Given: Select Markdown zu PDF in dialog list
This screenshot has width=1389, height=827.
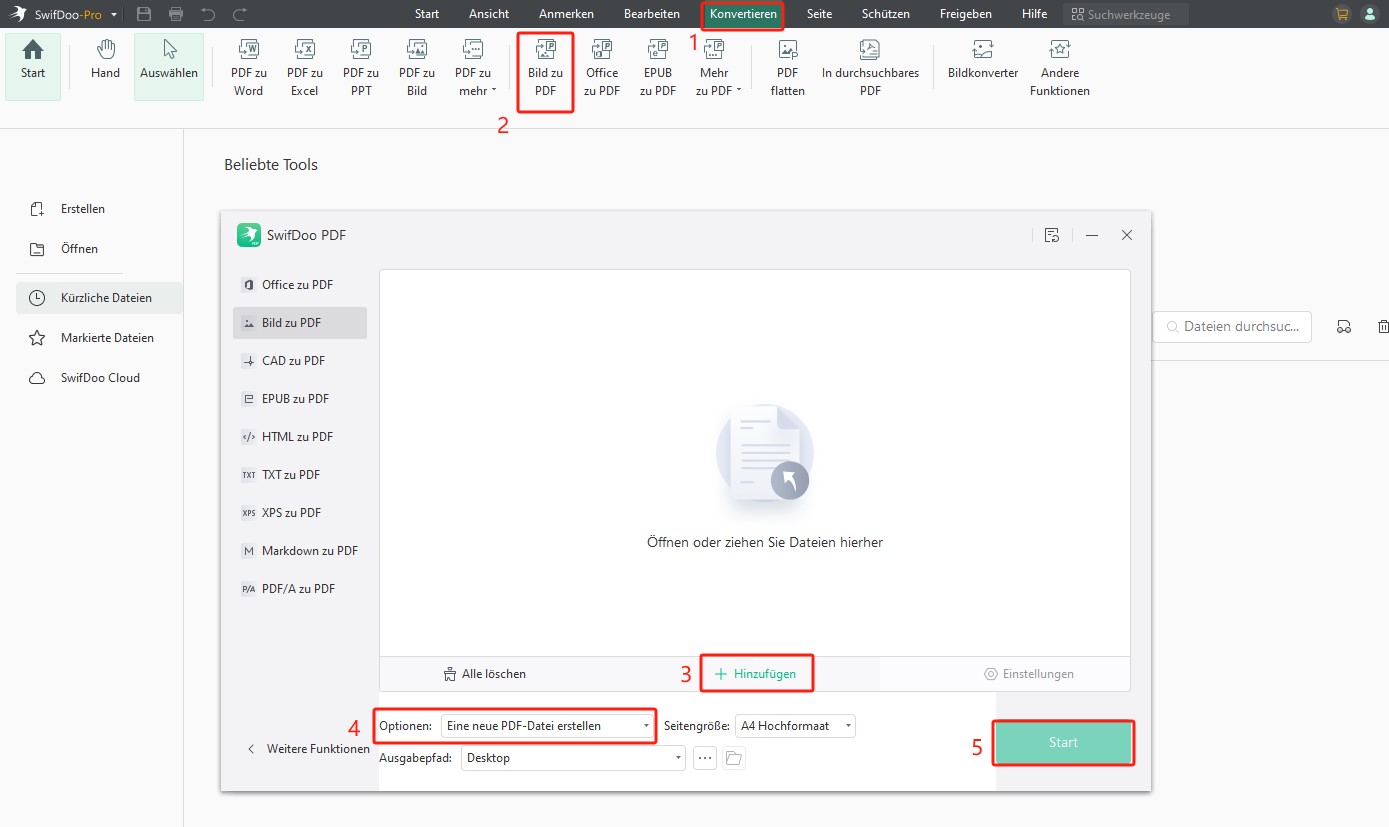Looking at the screenshot, I should tap(300, 551).
